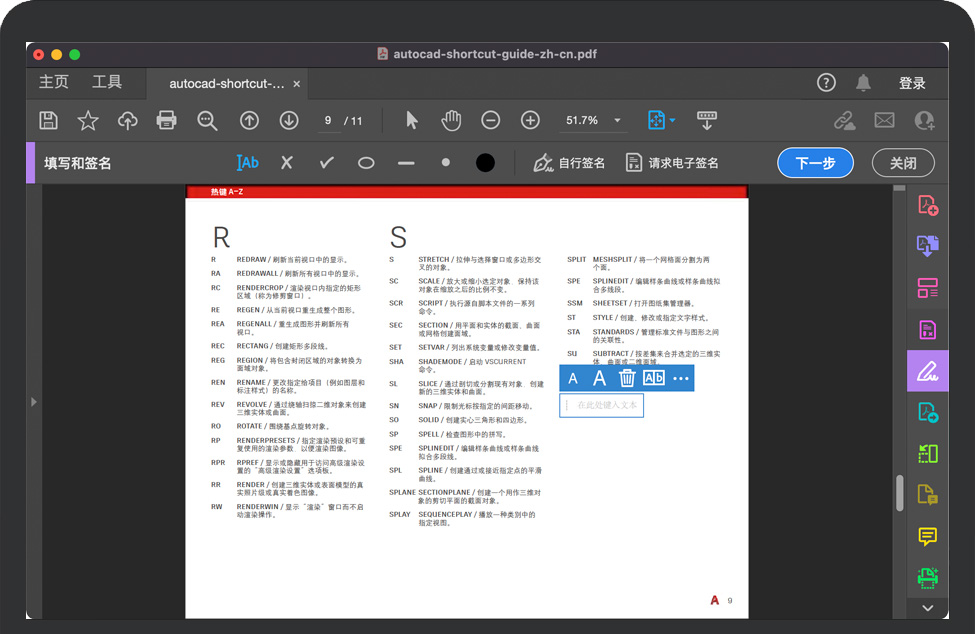Click the 下一步 button
The width and height of the screenshot is (975, 634).
pos(815,163)
